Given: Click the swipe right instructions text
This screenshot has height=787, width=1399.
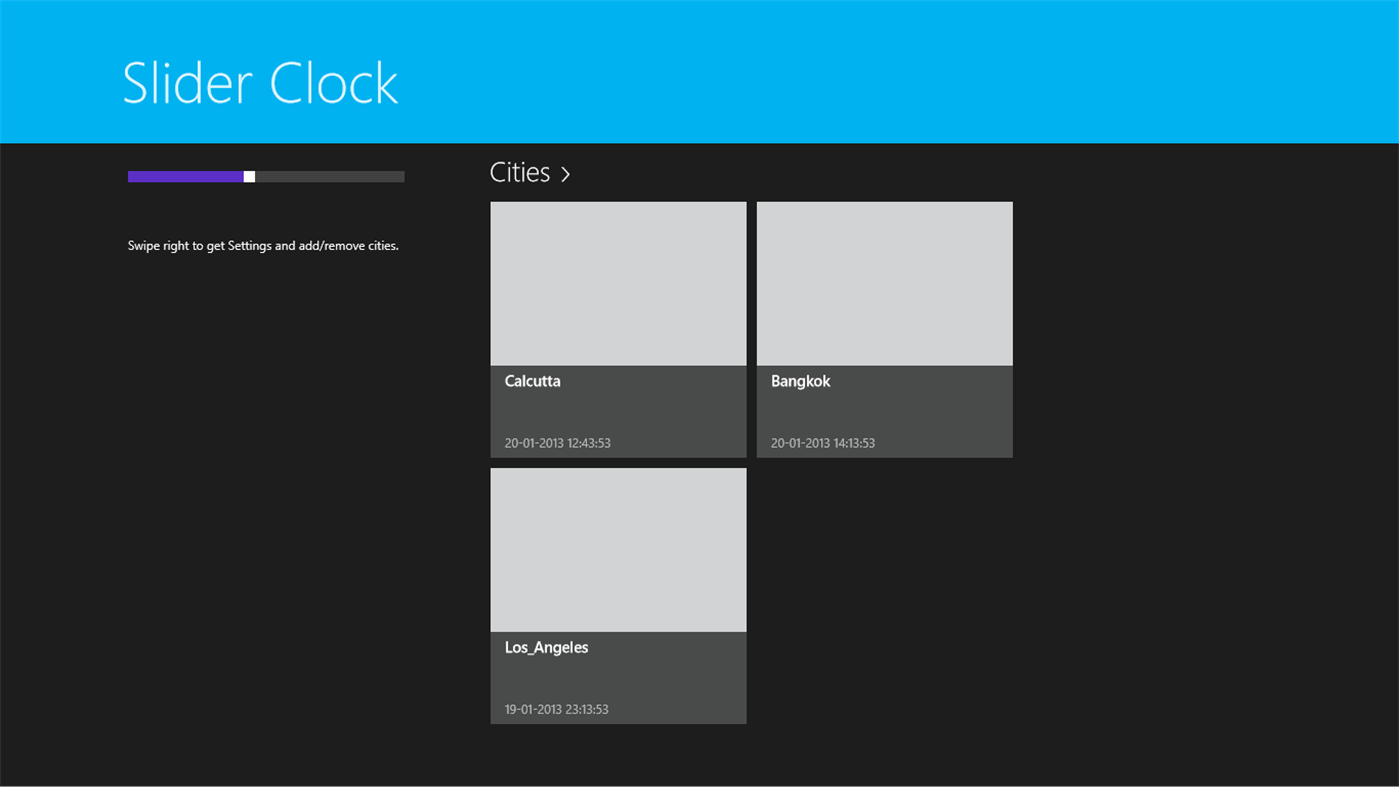Looking at the screenshot, I should pos(262,245).
